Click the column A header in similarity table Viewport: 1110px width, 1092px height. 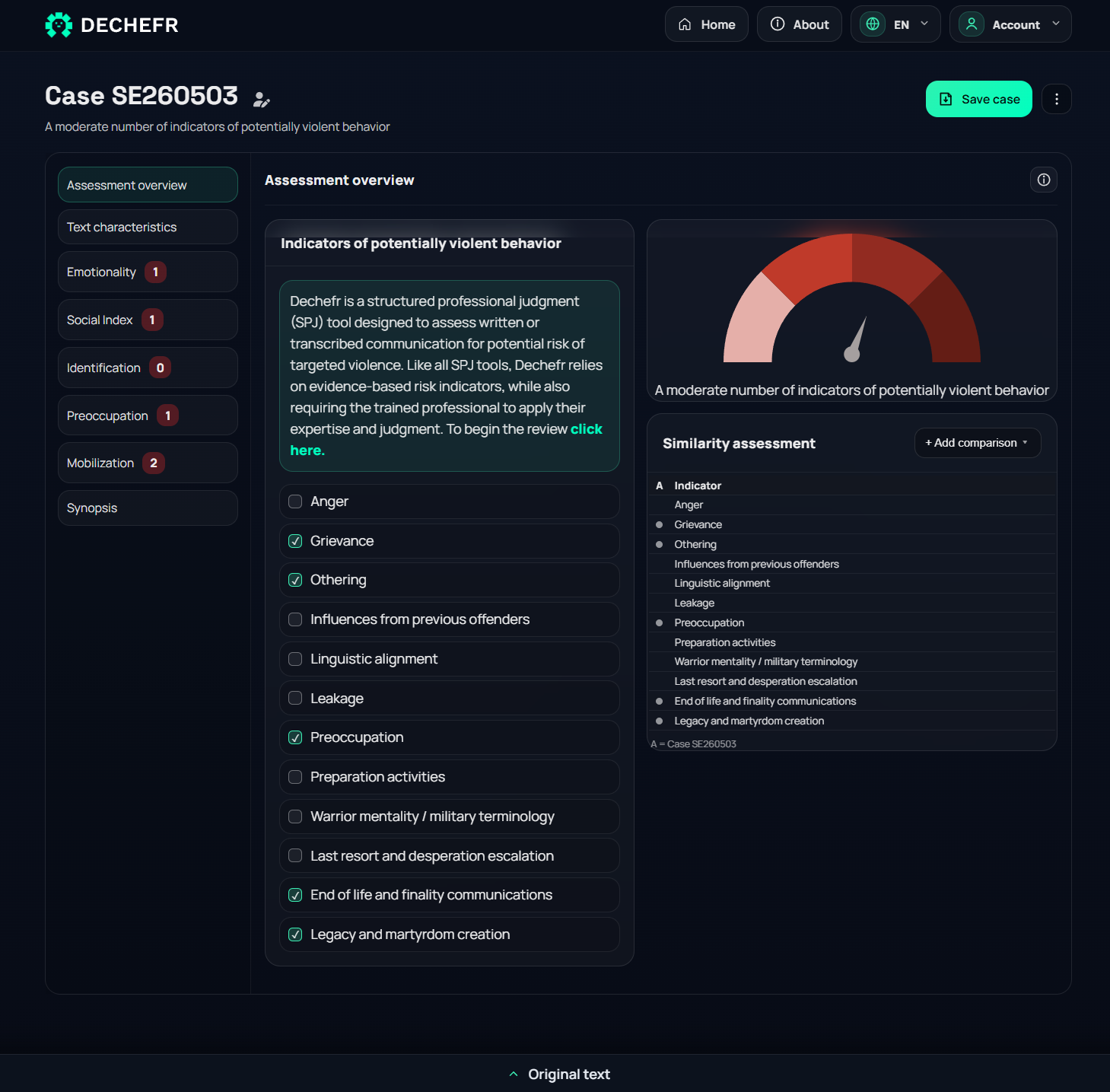(659, 486)
